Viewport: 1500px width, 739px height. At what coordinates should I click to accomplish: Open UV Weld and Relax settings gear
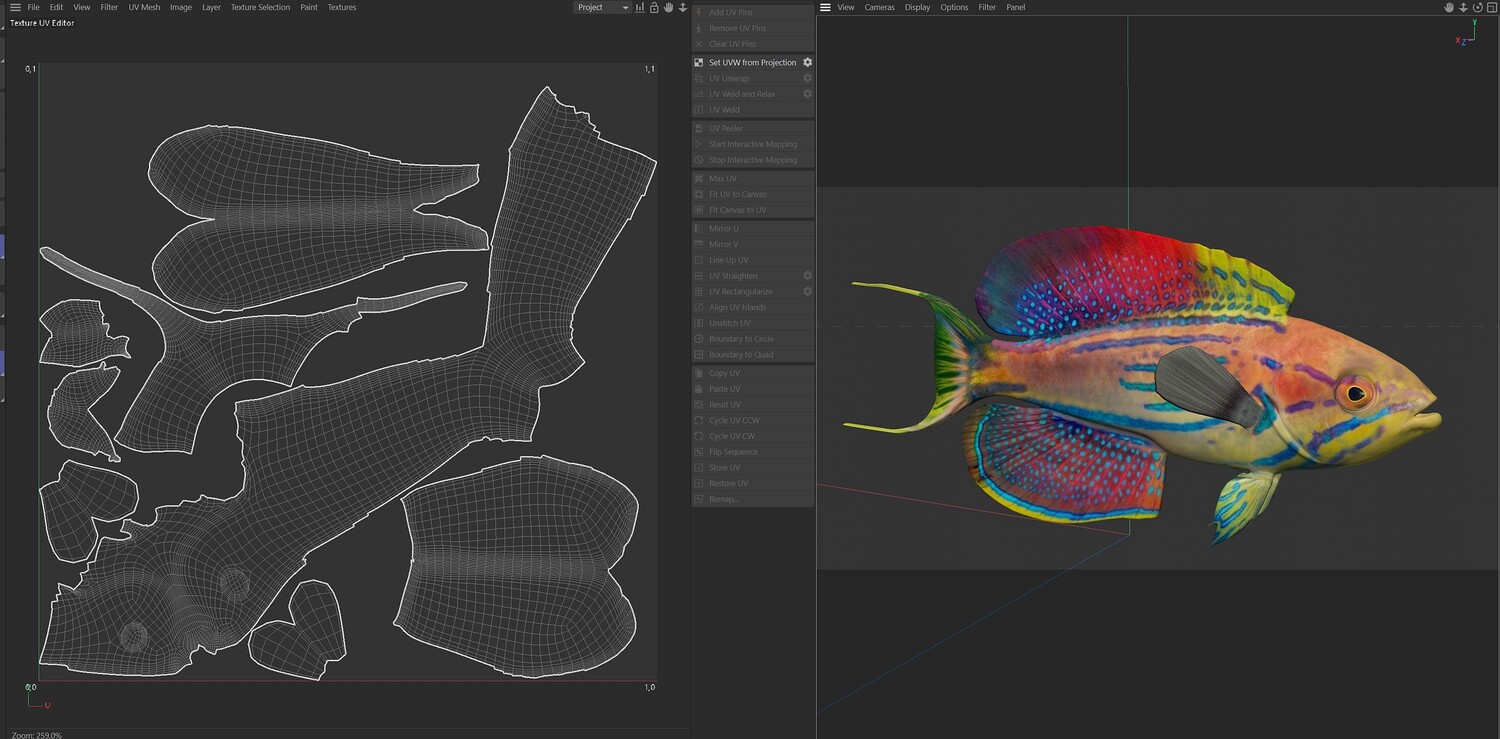[808, 94]
